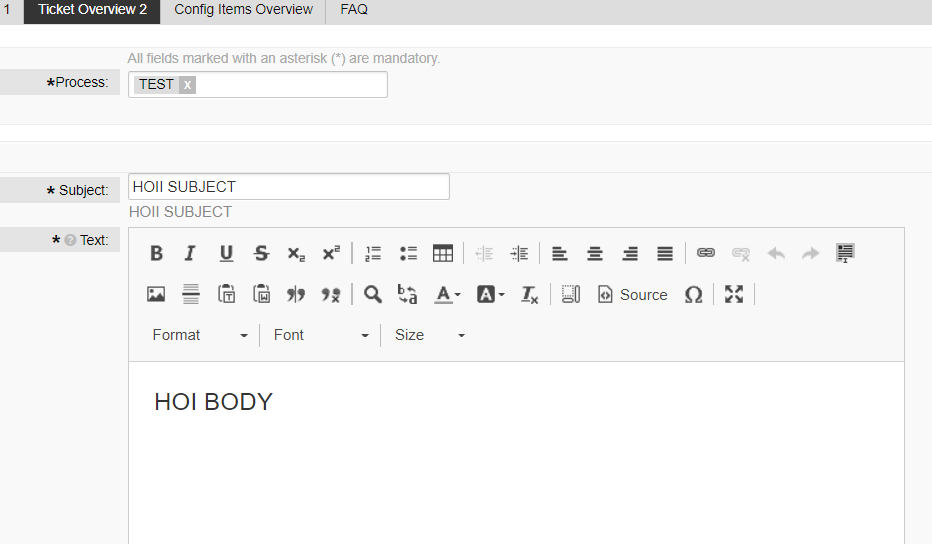Viewport: 932px width, 544px height.
Task: Click the help icon beside Text label
Action: pyautogui.click(x=70, y=240)
